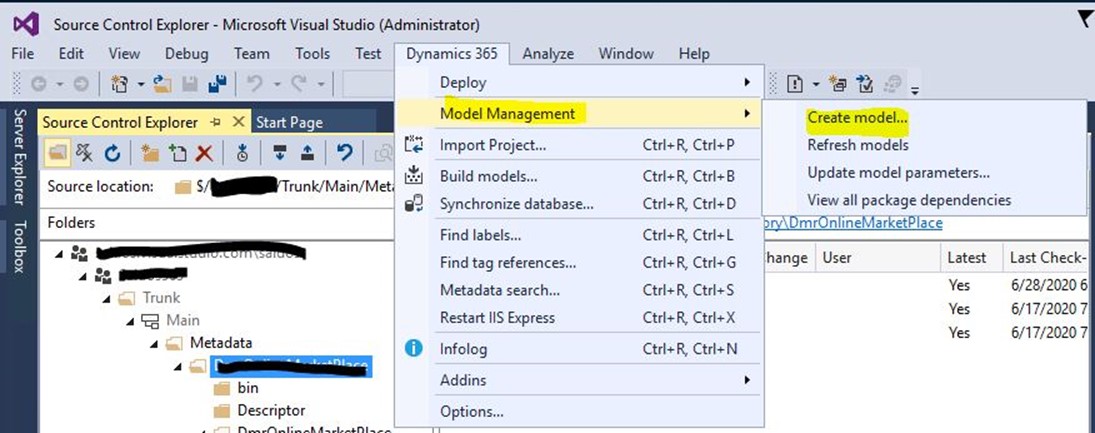This screenshot has width=1095, height=433.
Task: Click the blue Undo Pending Changes icon
Action: [344, 153]
